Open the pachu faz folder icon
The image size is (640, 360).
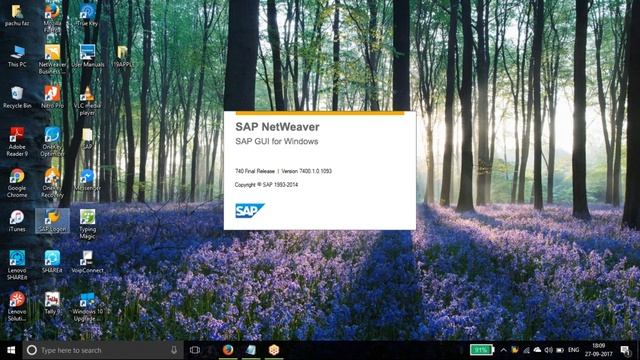pyautogui.click(x=17, y=15)
